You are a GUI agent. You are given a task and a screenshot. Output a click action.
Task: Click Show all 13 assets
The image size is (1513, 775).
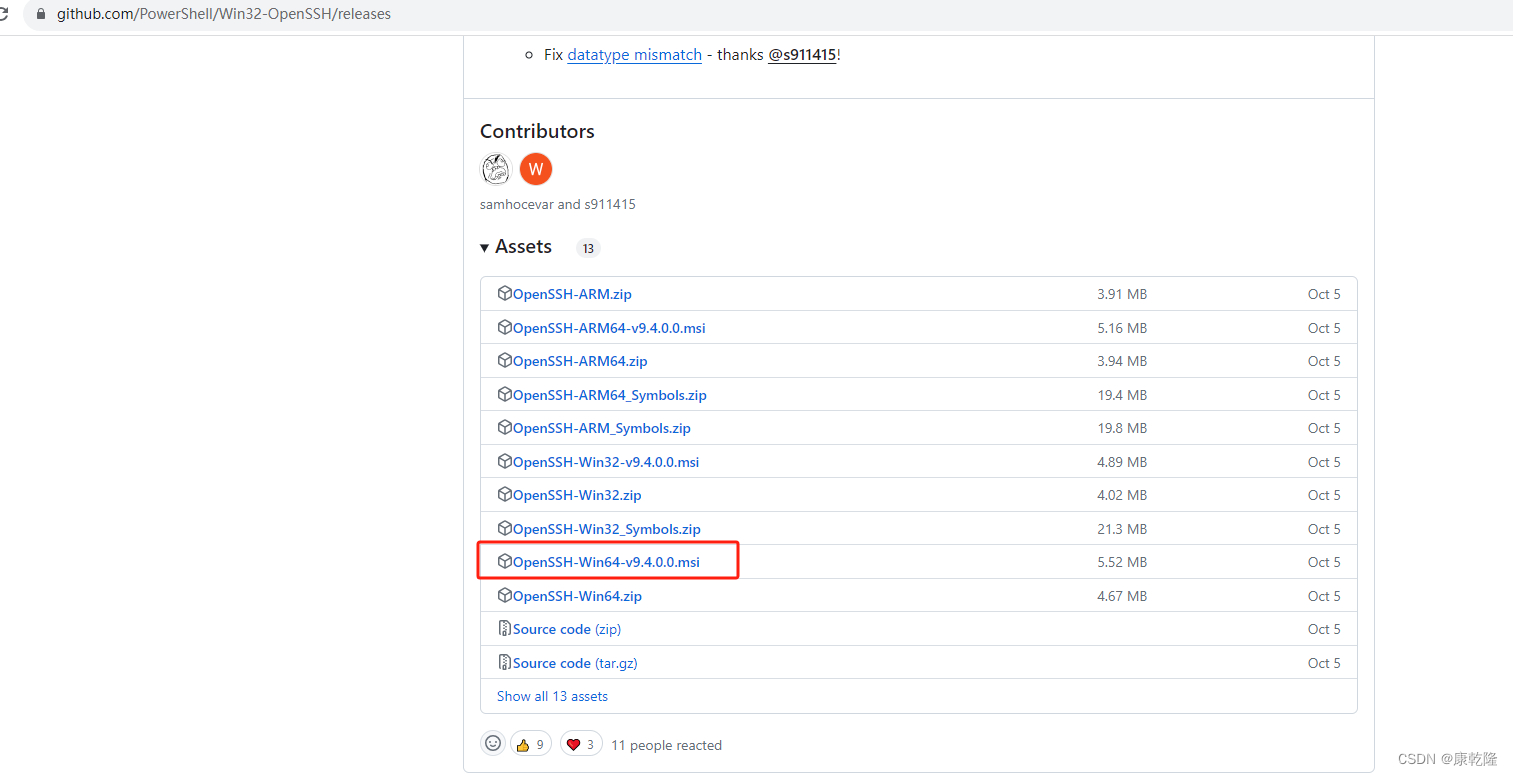pos(552,696)
